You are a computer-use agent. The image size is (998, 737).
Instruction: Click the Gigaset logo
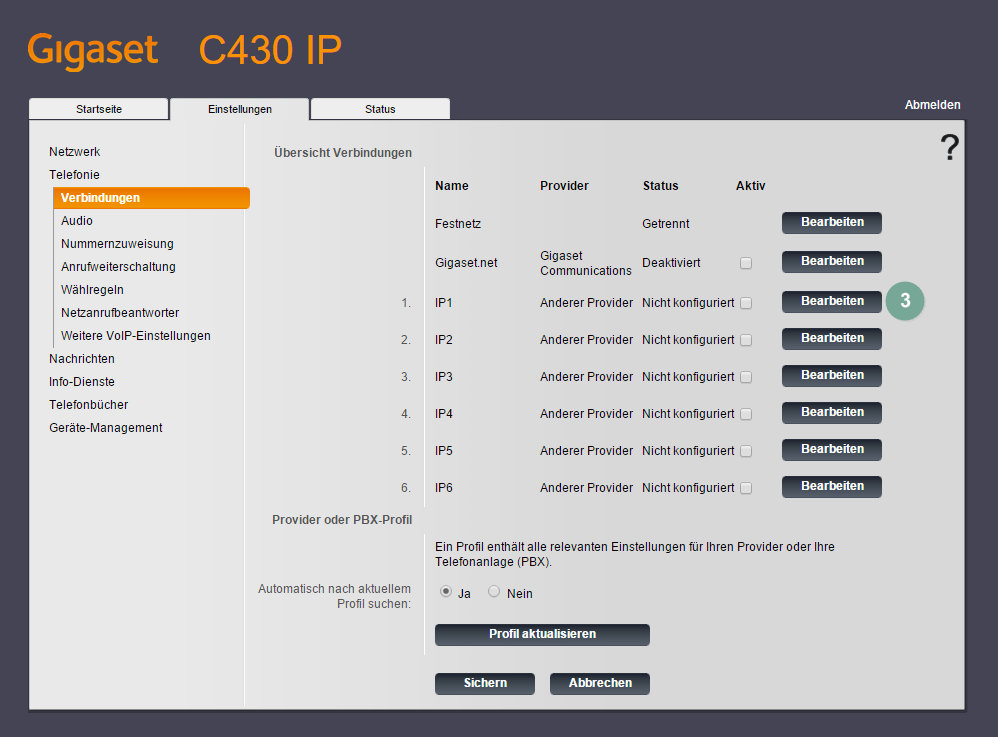point(92,49)
